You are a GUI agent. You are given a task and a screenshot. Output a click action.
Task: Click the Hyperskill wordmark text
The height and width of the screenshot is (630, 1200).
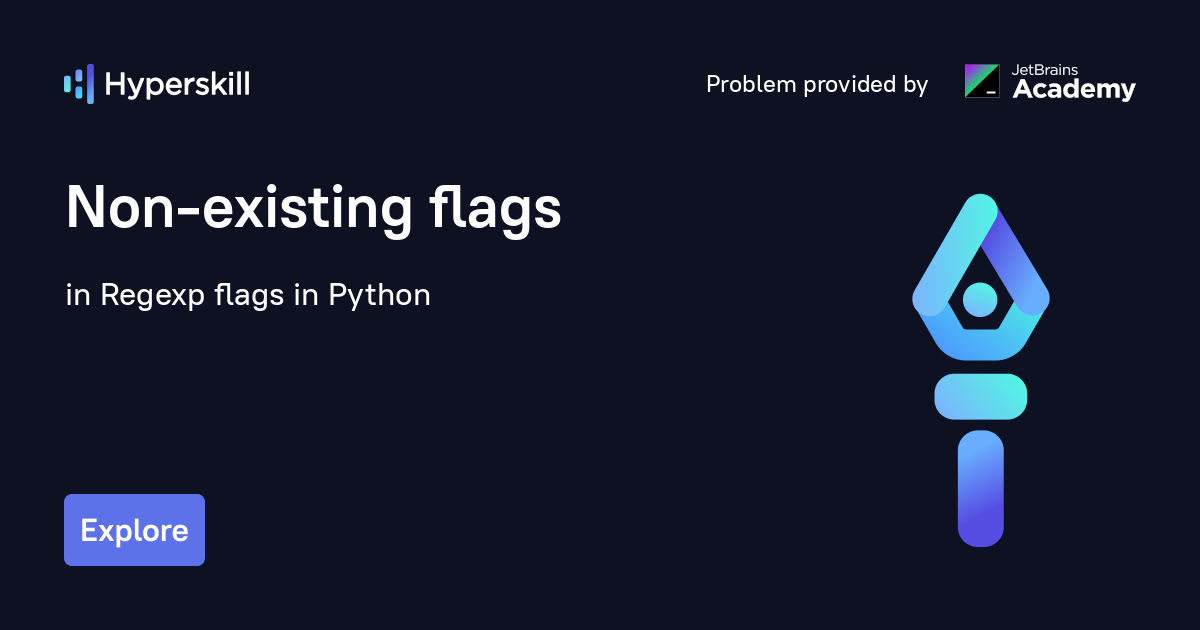point(177,85)
